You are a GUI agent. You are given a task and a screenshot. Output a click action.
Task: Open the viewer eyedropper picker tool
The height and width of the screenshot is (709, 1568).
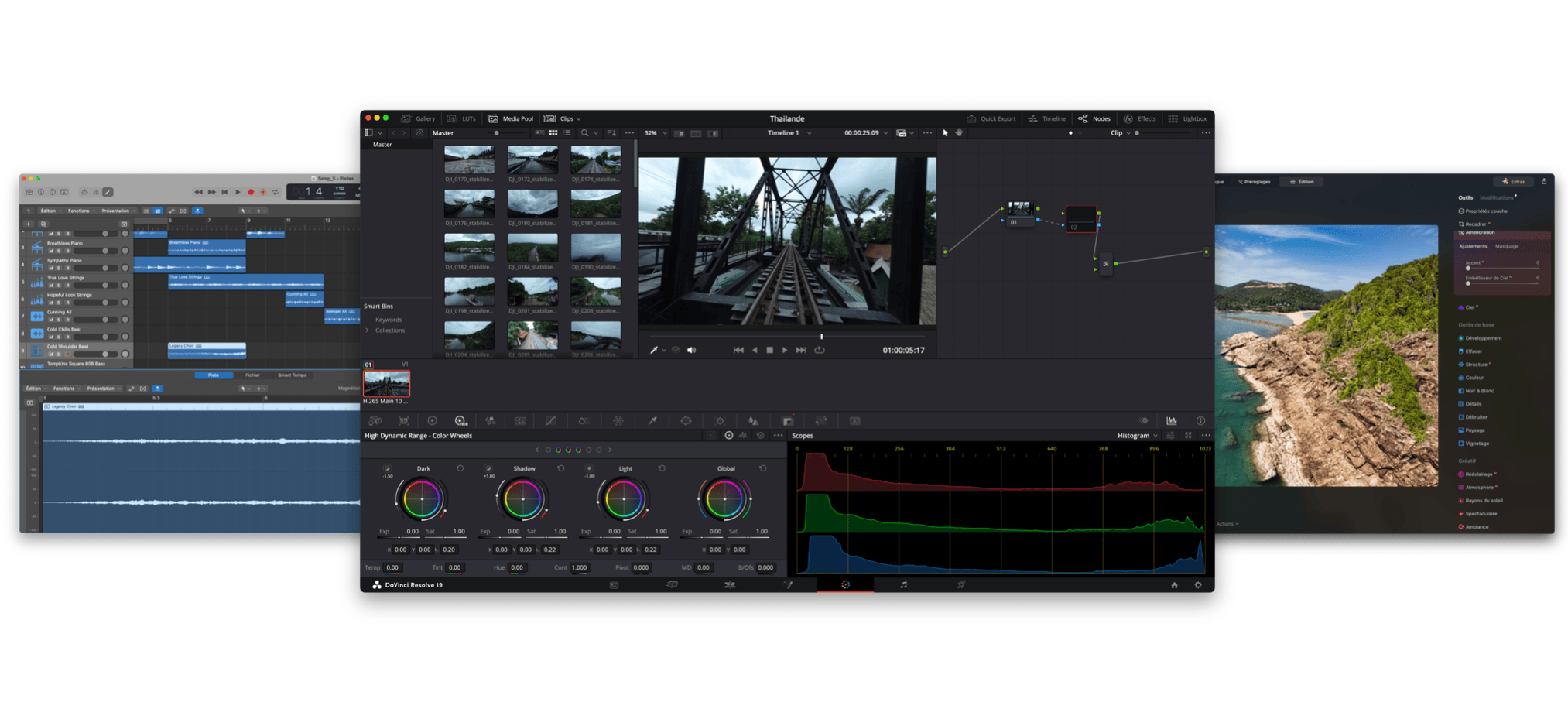pyautogui.click(x=654, y=351)
